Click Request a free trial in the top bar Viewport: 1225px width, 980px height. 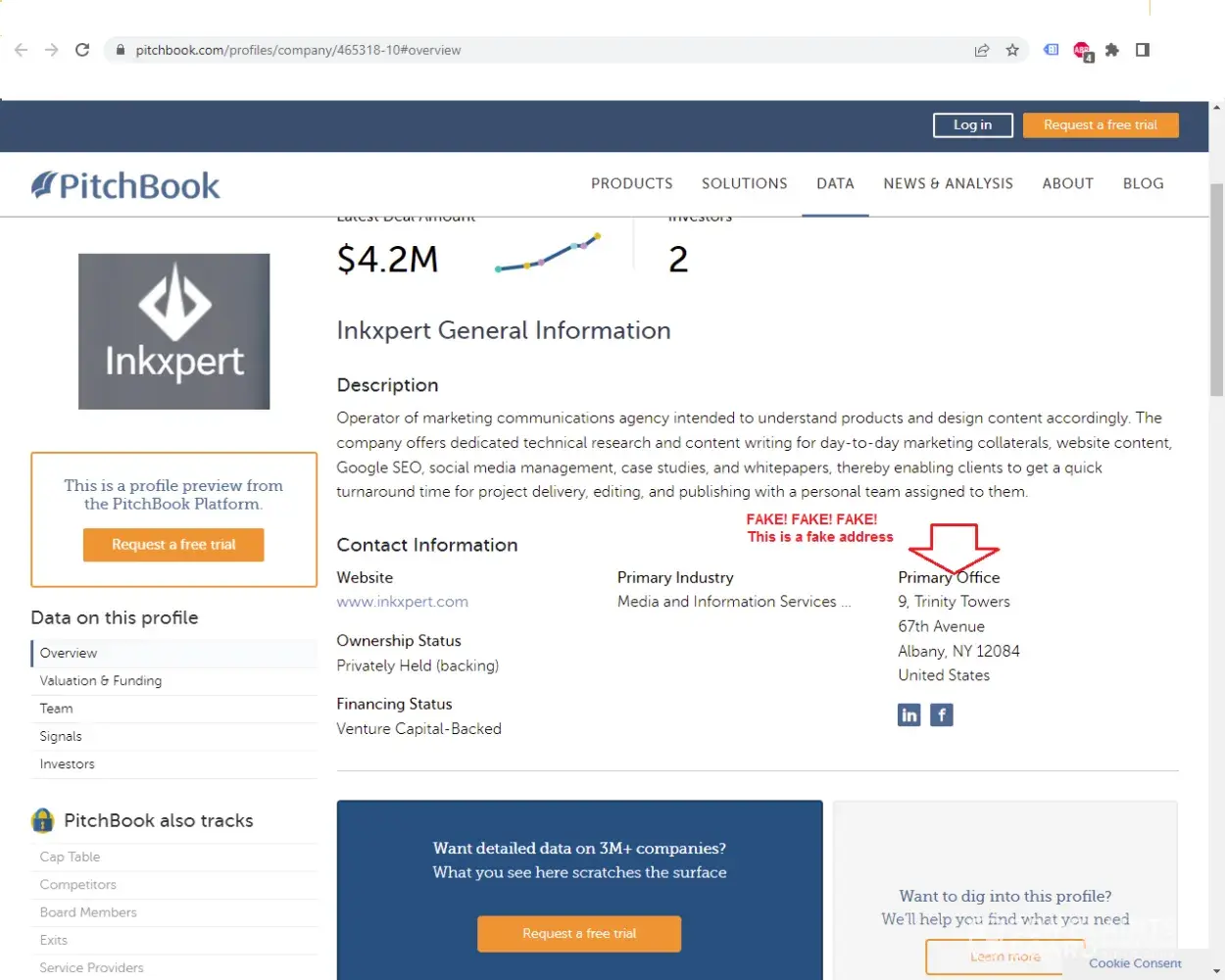pyautogui.click(x=1100, y=125)
